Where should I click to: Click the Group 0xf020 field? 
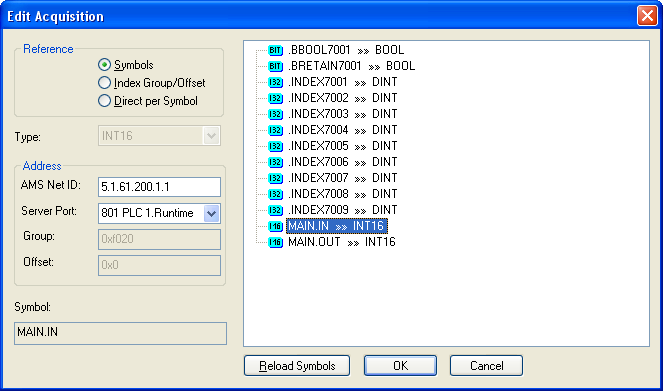tap(159, 239)
